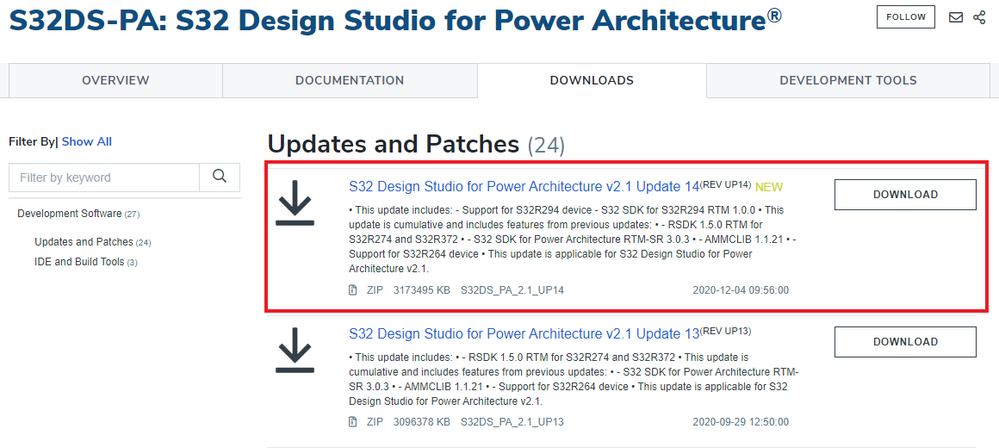Select the DOWNLOADS tab
This screenshot has height=448, width=999.
[x=592, y=80]
